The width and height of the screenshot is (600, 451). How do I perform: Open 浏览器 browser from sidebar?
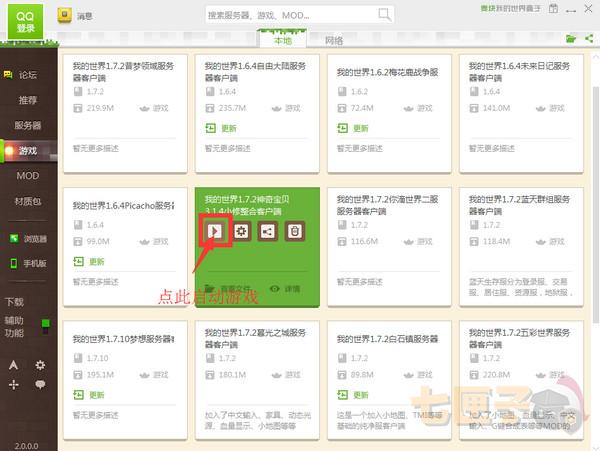(x=28, y=239)
